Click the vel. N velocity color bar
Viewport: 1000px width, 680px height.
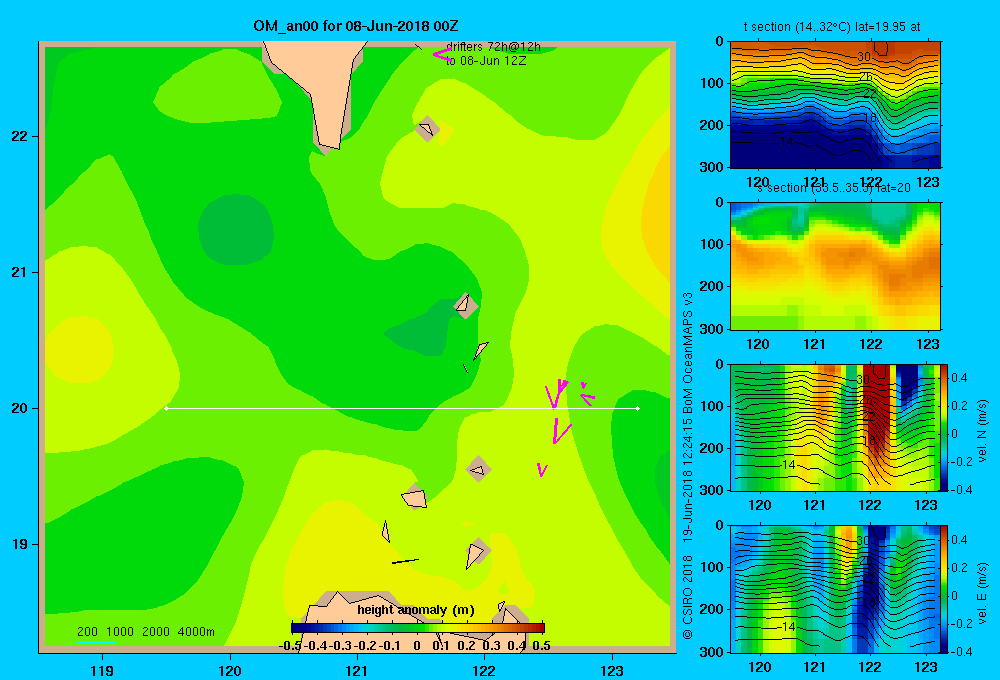pyautogui.click(x=944, y=427)
